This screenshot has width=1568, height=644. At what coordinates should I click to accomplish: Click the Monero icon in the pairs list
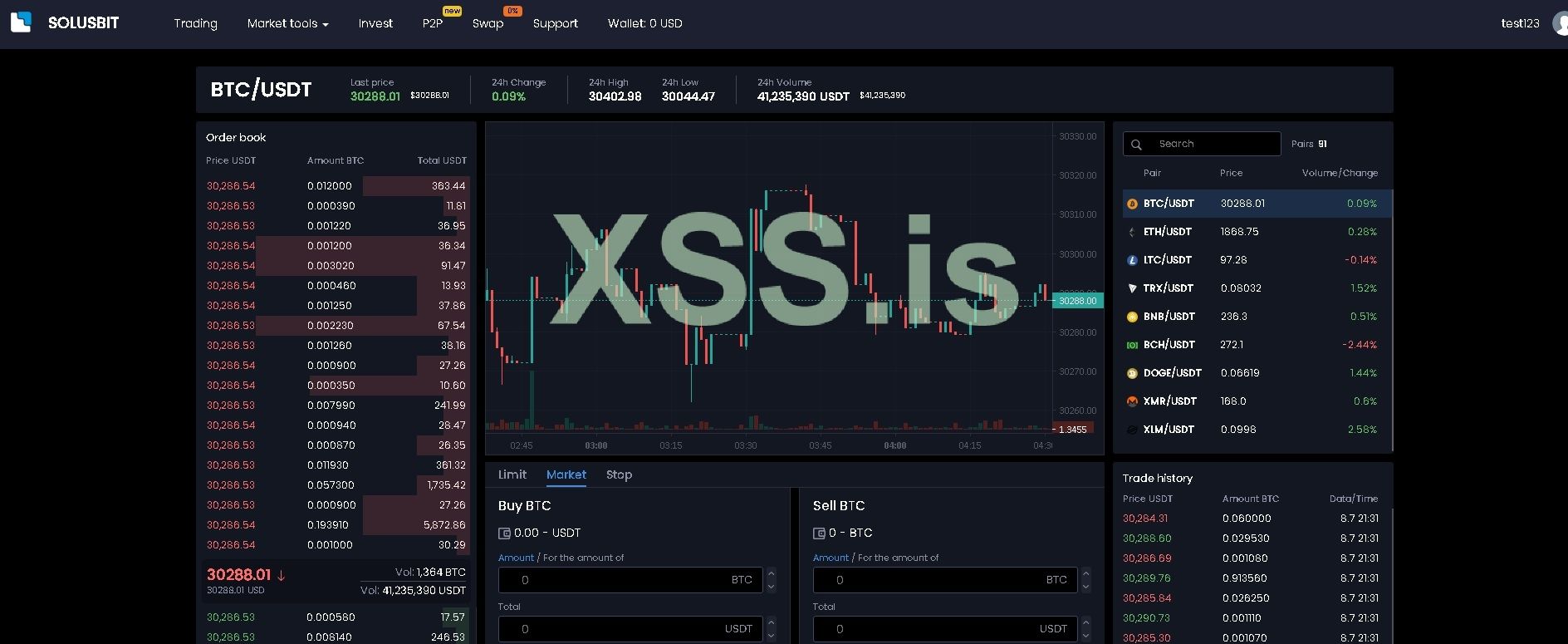click(1132, 401)
